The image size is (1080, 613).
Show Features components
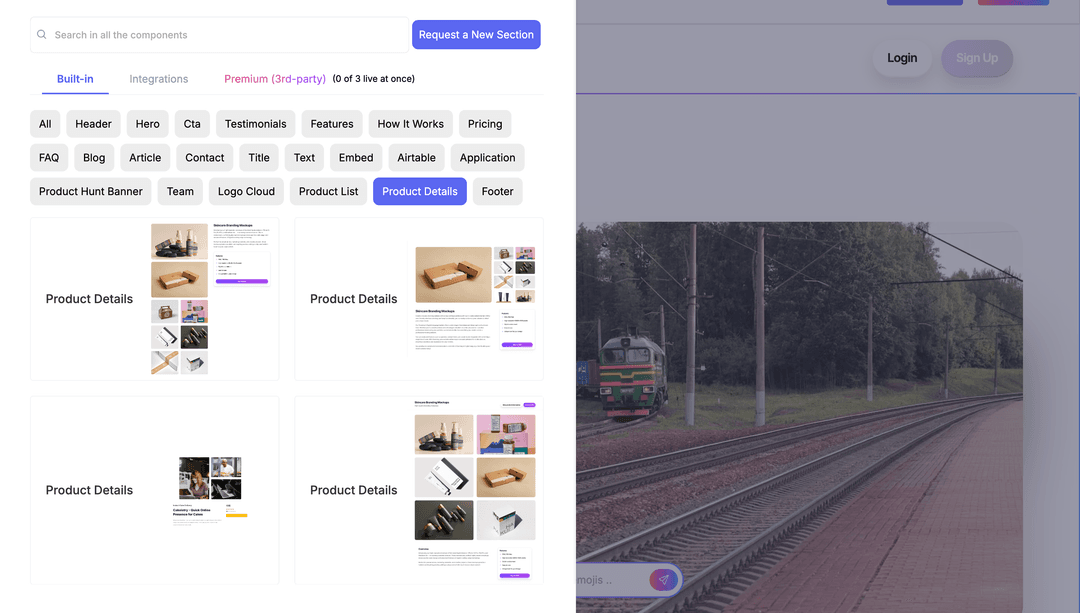click(332, 124)
